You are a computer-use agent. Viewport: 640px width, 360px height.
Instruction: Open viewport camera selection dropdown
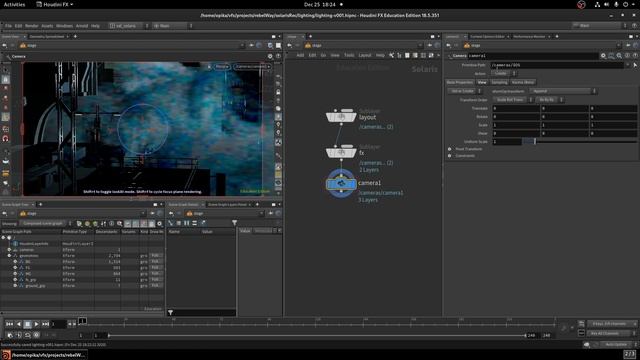(x=252, y=67)
